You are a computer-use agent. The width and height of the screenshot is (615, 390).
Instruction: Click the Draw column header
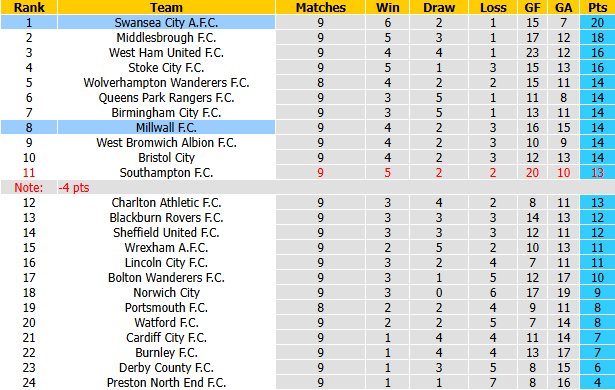click(x=439, y=7)
